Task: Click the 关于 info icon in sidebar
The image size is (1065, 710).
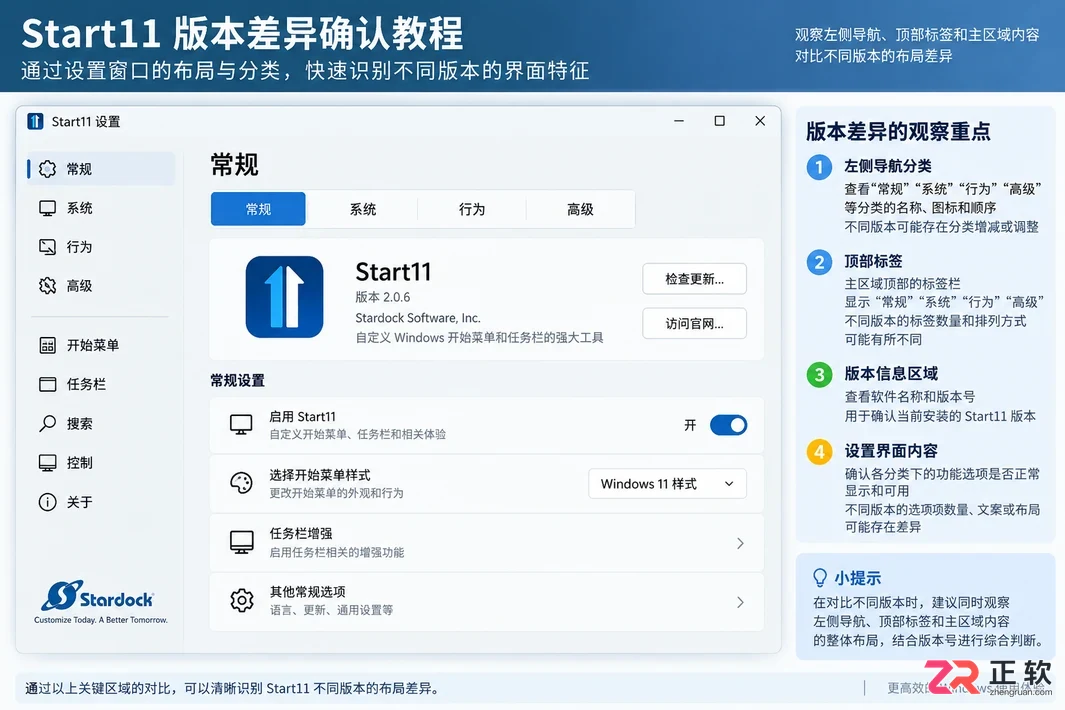Action: [48, 502]
